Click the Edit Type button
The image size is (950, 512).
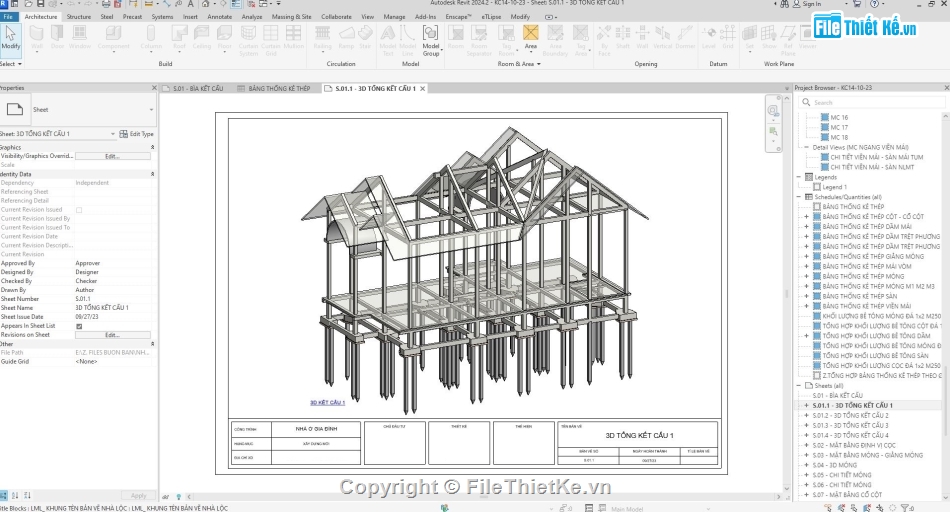(x=136, y=134)
